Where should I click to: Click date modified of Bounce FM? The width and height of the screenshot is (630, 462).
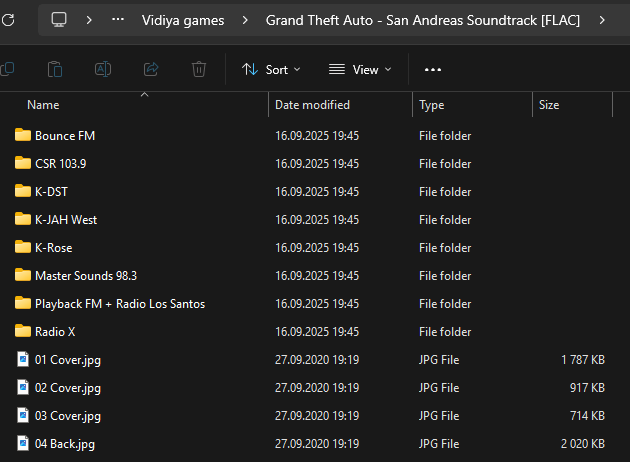[x=317, y=136]
